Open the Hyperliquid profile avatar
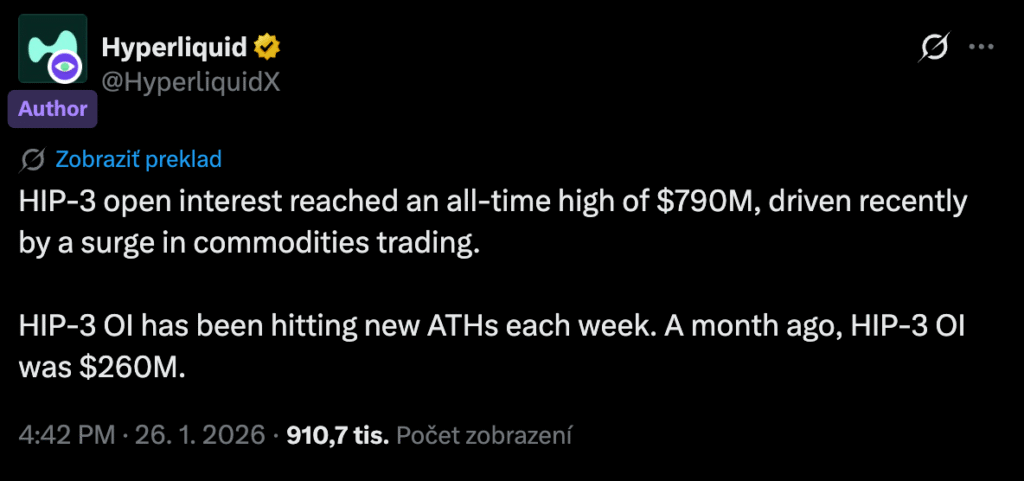The image size is (1024, 481). click(x=45, y=47)
